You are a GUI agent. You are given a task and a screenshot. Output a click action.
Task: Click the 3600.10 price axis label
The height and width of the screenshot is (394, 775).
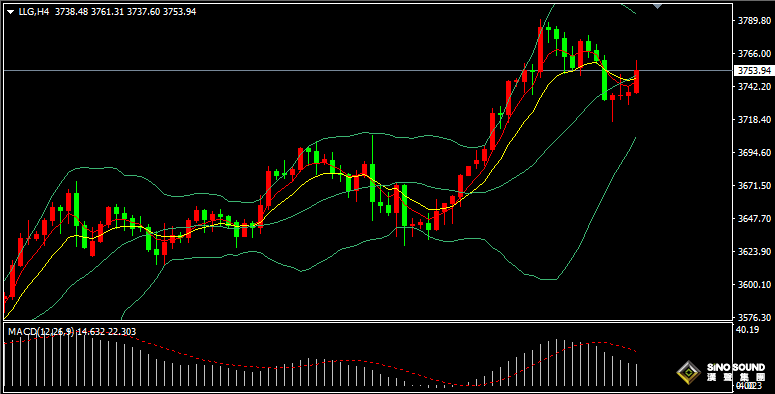(754, 284)
